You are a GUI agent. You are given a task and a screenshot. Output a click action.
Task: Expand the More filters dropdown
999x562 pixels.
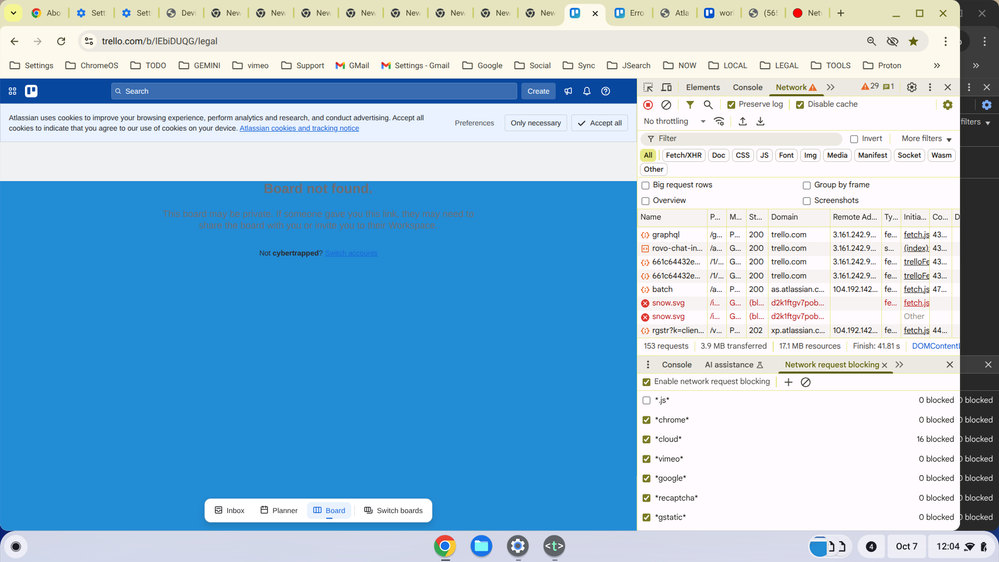[926, 139]
